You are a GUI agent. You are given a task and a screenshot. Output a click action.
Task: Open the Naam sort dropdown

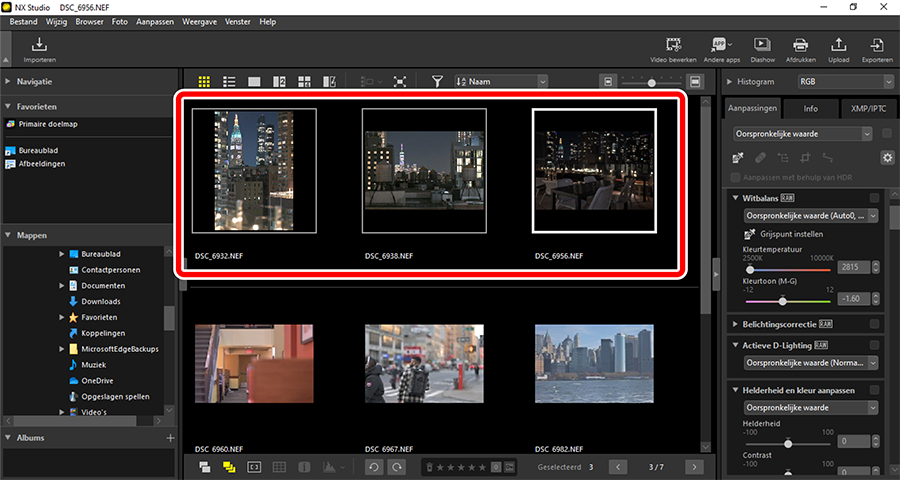[501, 81]
